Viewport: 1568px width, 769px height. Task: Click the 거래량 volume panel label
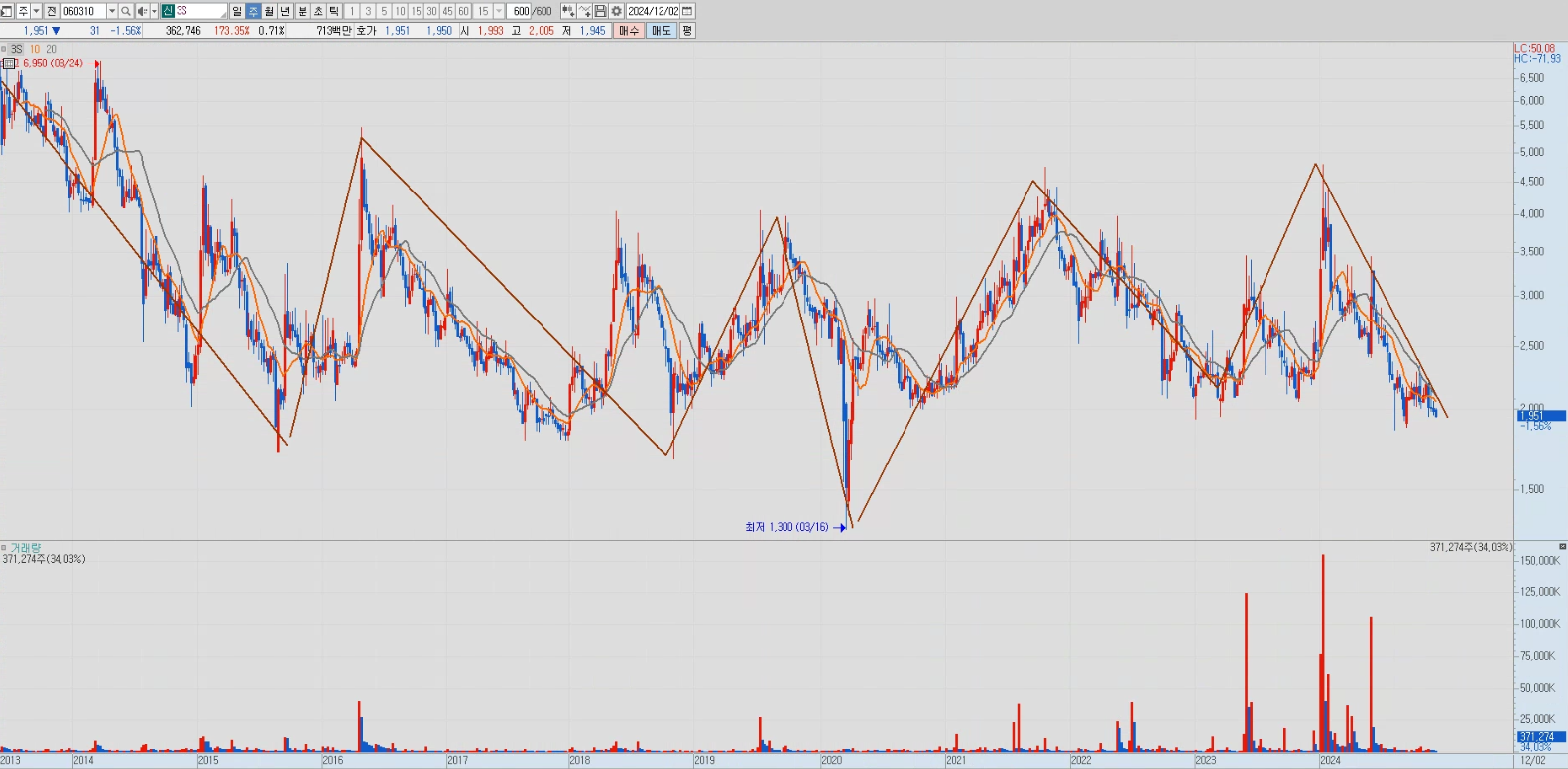pos(26,547)
